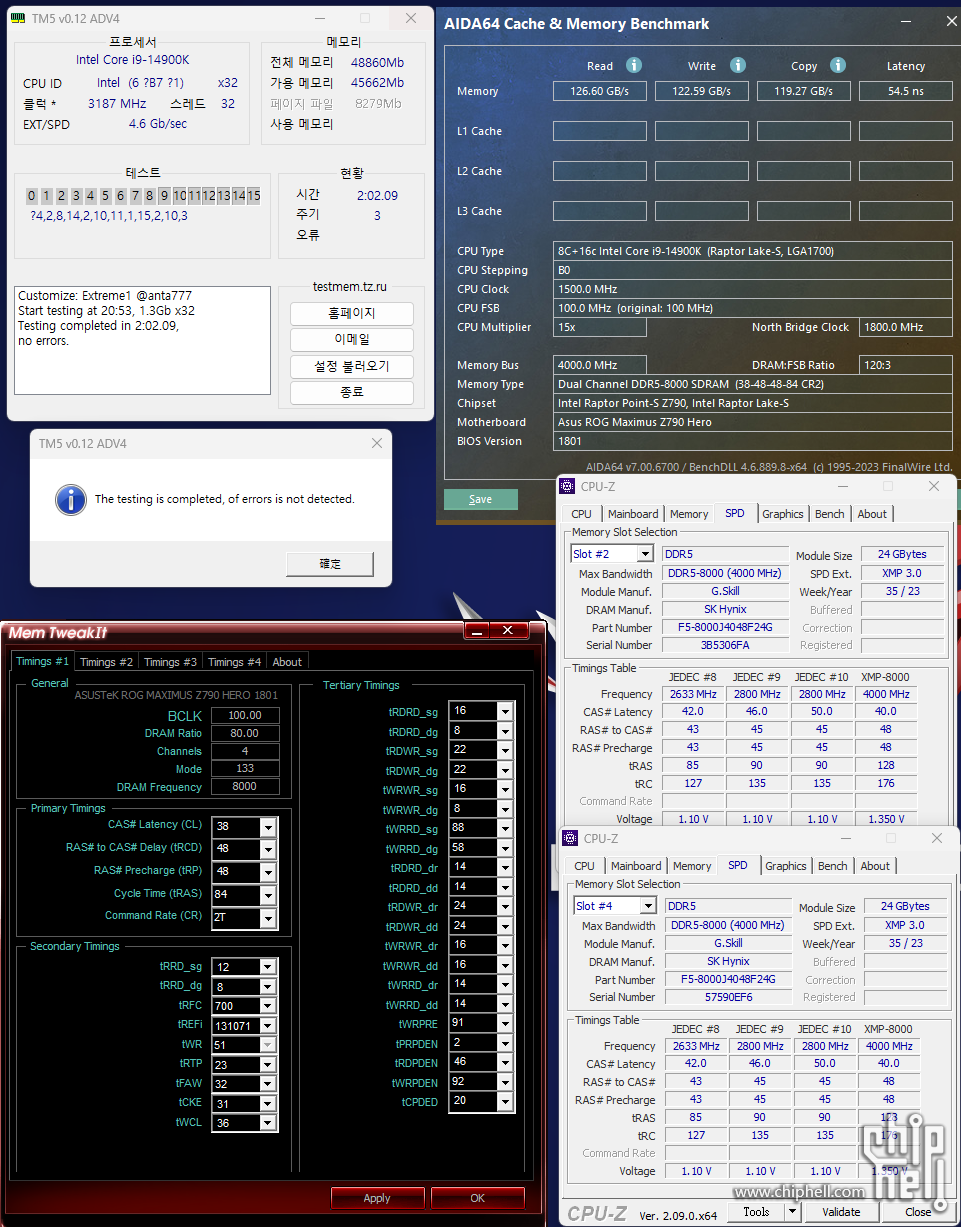This screenshot has height=1227, width=961.
Task: Click the 설정 불러오기 button in TM5
Action: [352, 366]
